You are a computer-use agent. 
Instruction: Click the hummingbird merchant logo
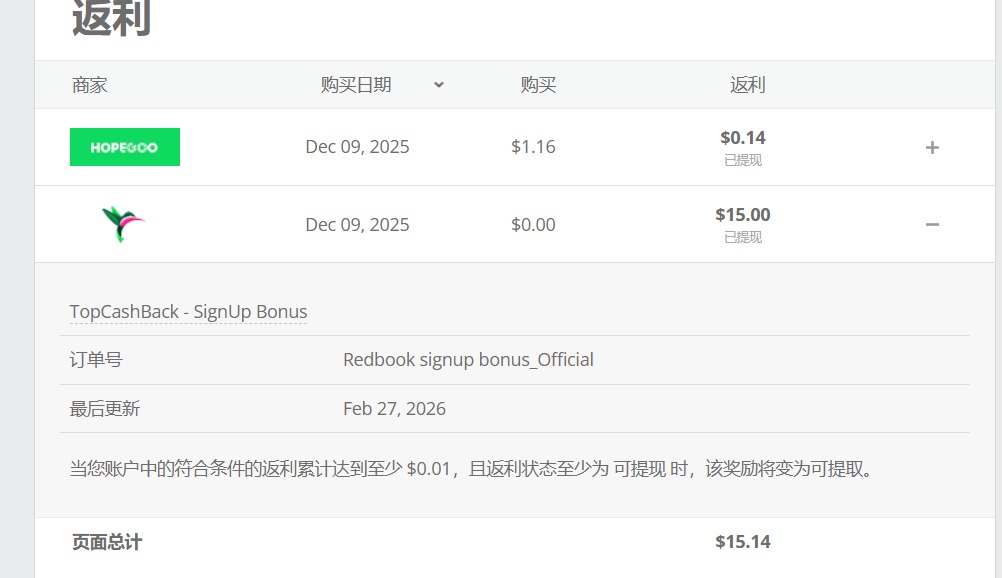click(123, 224)
